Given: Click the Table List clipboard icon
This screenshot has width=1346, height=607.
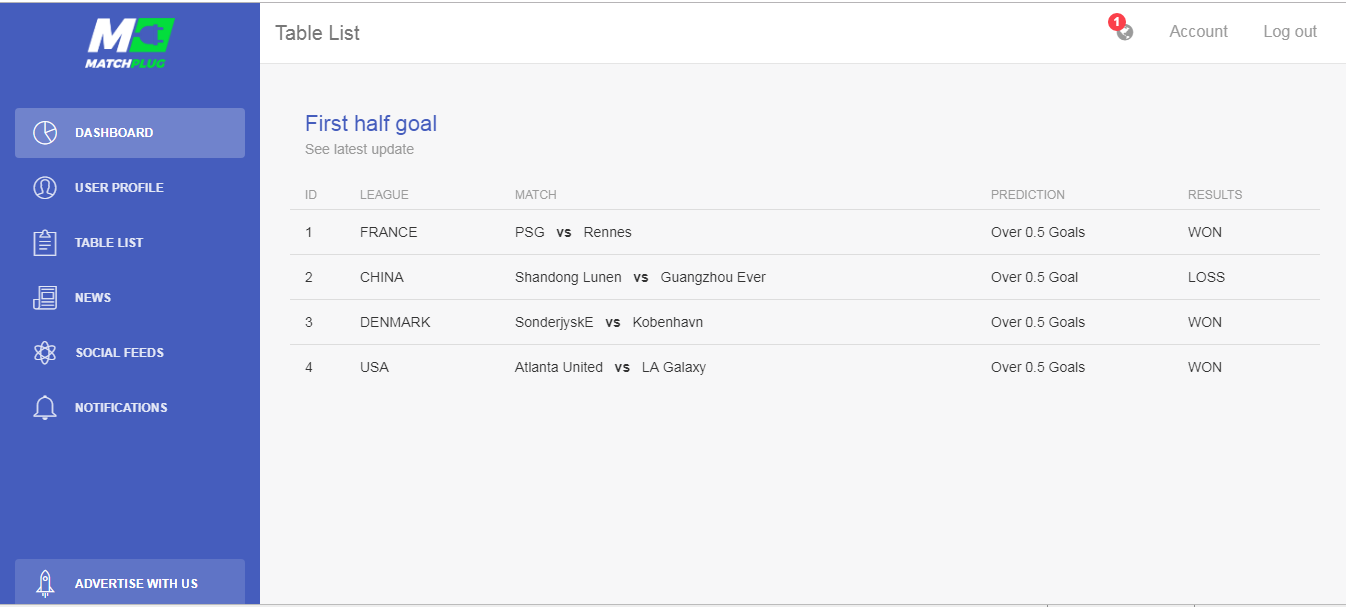Looking at the screenshot, I should [x=45, y=243].
